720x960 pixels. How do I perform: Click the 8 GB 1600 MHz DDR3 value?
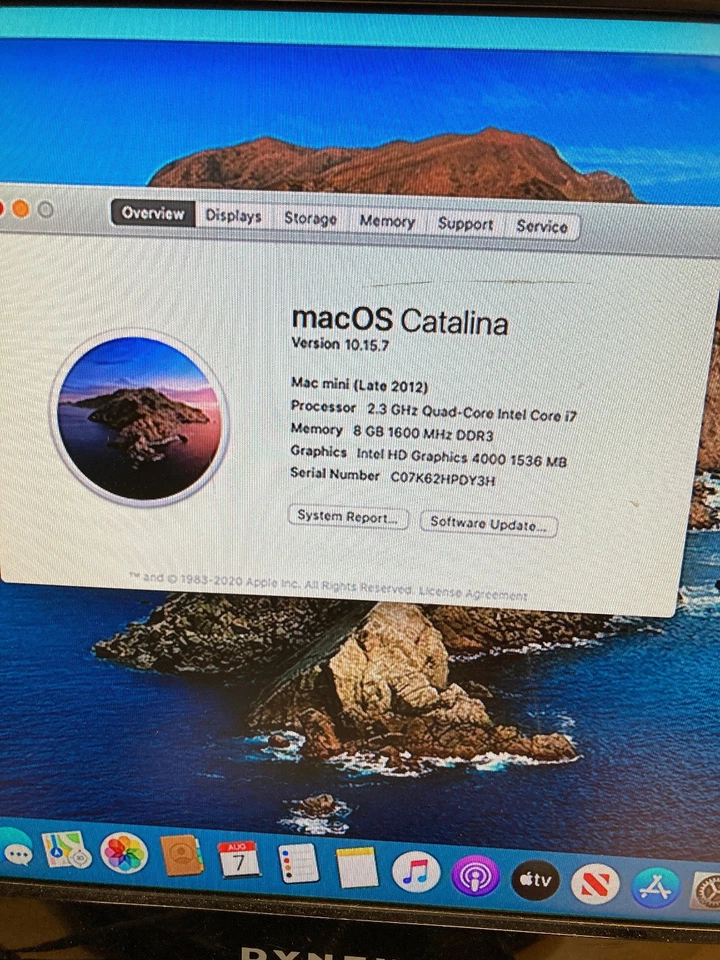423,433
